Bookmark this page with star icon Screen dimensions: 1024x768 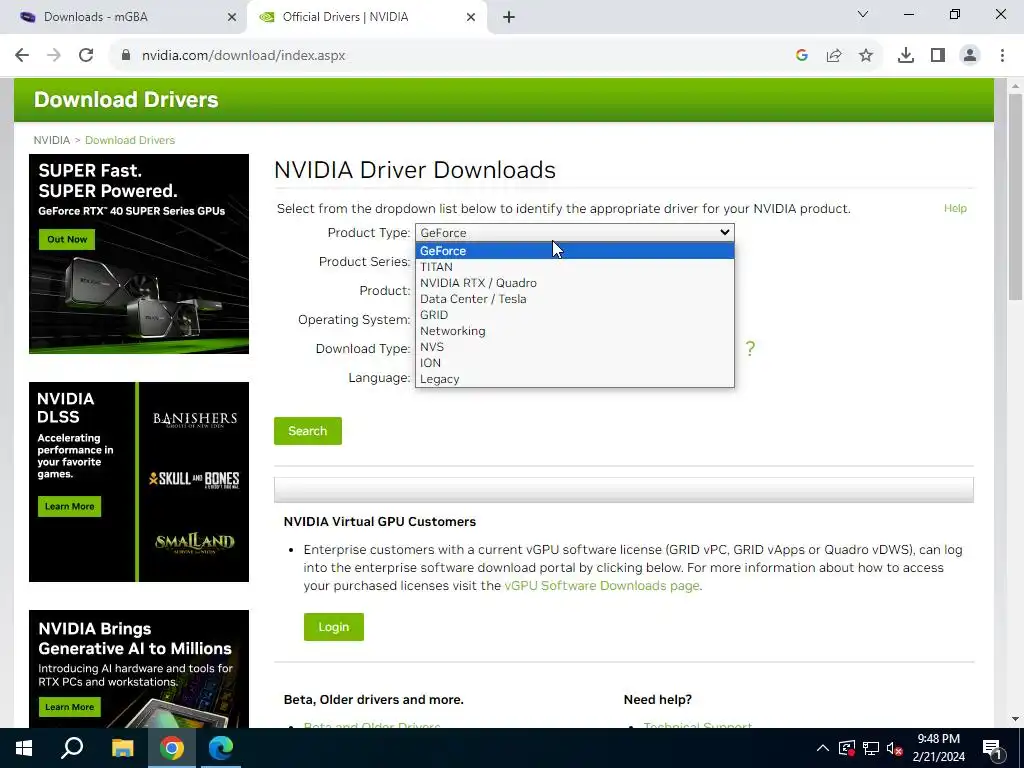coord(866,56)
